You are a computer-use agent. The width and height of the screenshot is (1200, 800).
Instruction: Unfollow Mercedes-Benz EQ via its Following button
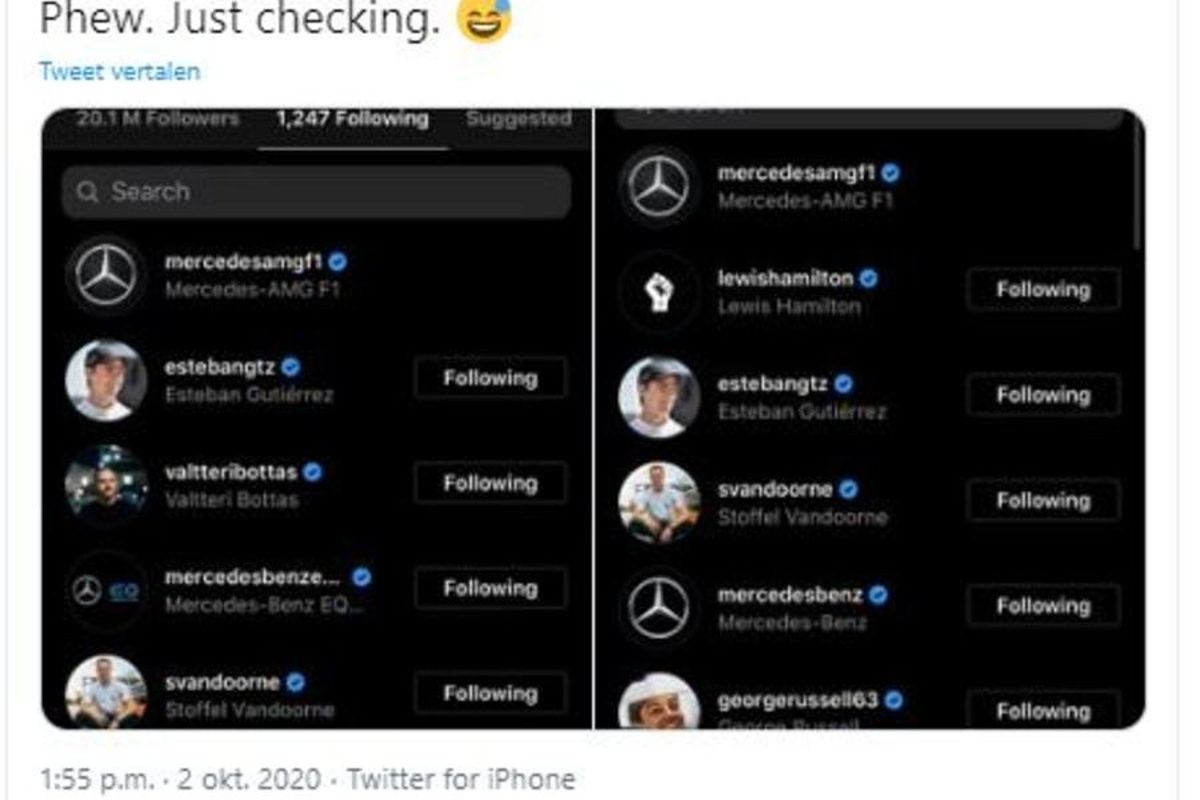pos(490,588)
